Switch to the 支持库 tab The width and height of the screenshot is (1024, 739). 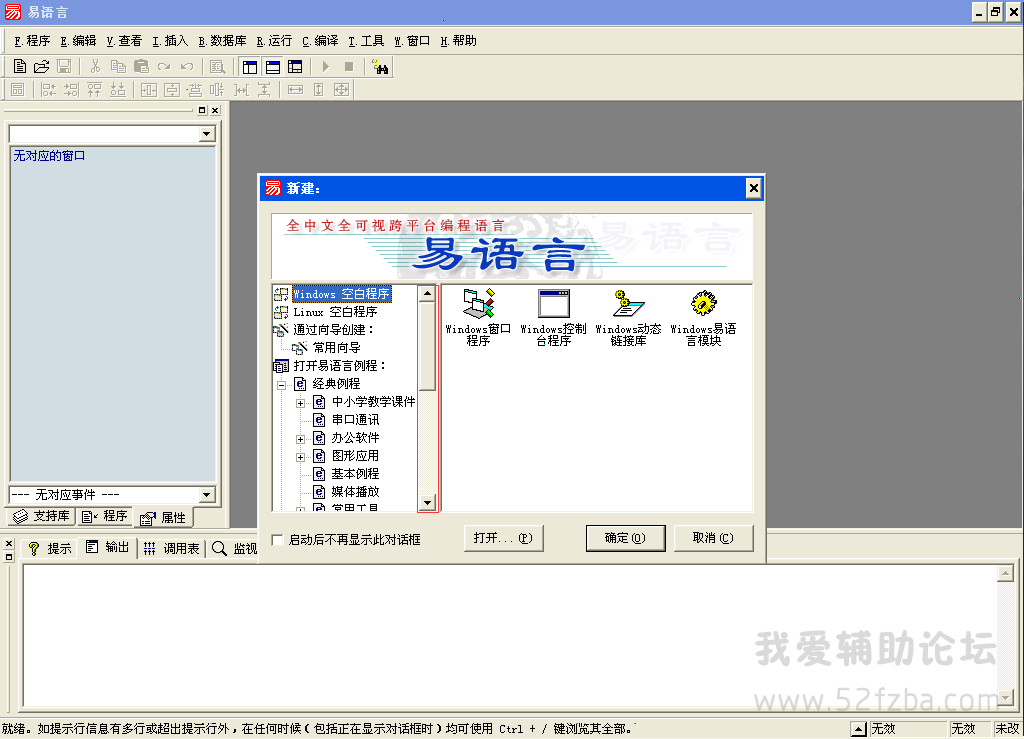[x=42, y=516]
